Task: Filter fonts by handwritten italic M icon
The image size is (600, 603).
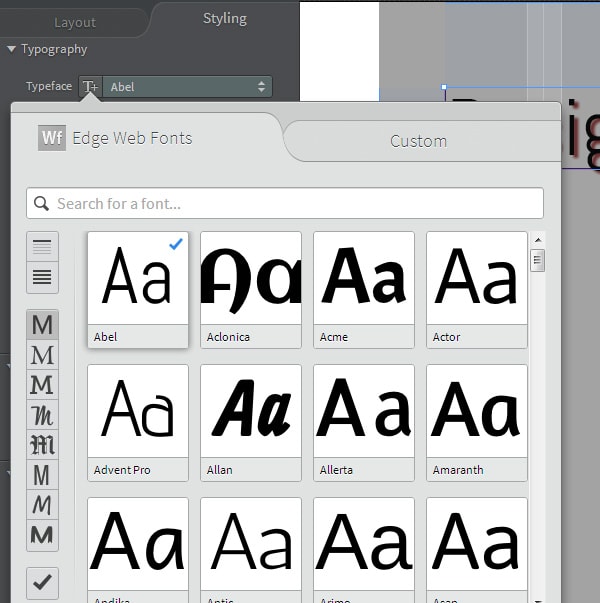Action: tap(42, 505)
